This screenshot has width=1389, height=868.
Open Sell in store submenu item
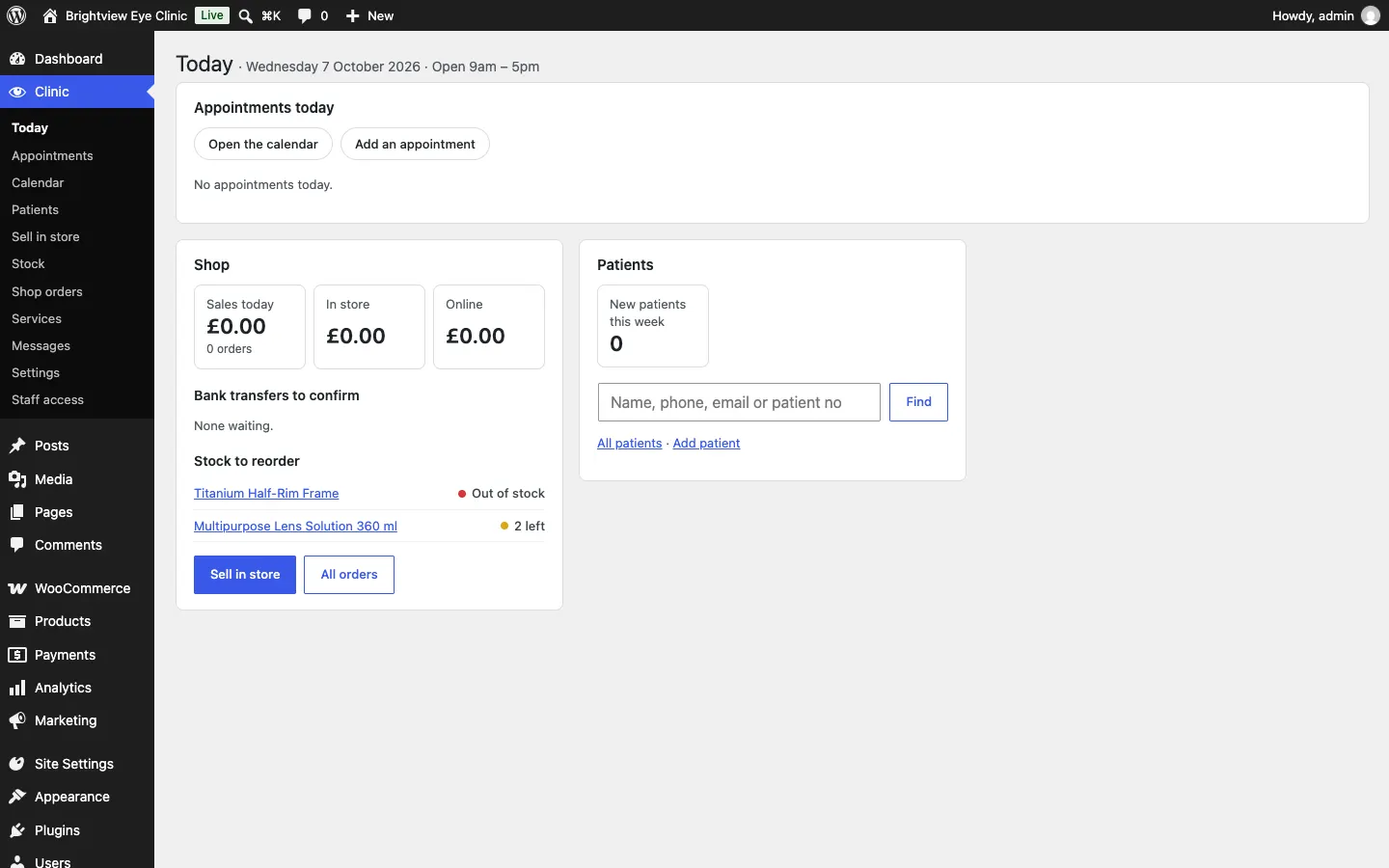[x=45, y=236]
